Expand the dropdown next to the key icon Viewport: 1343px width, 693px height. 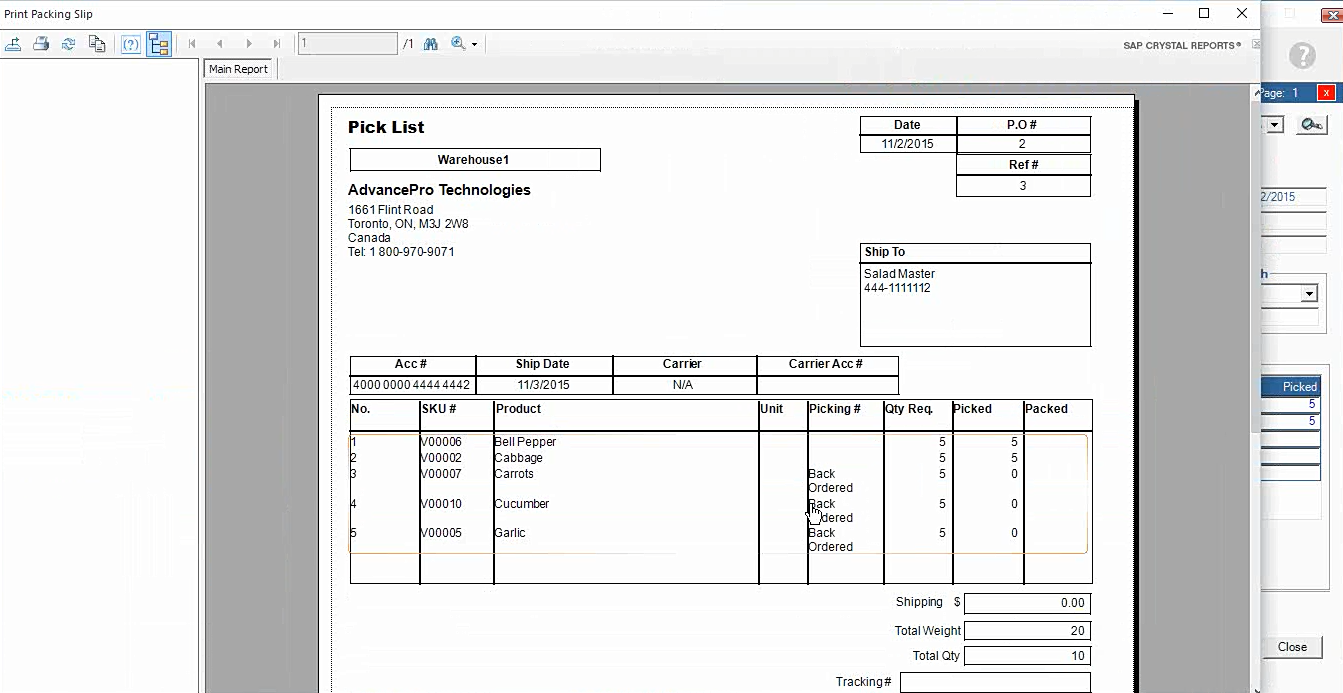[x=1275, y=125]
